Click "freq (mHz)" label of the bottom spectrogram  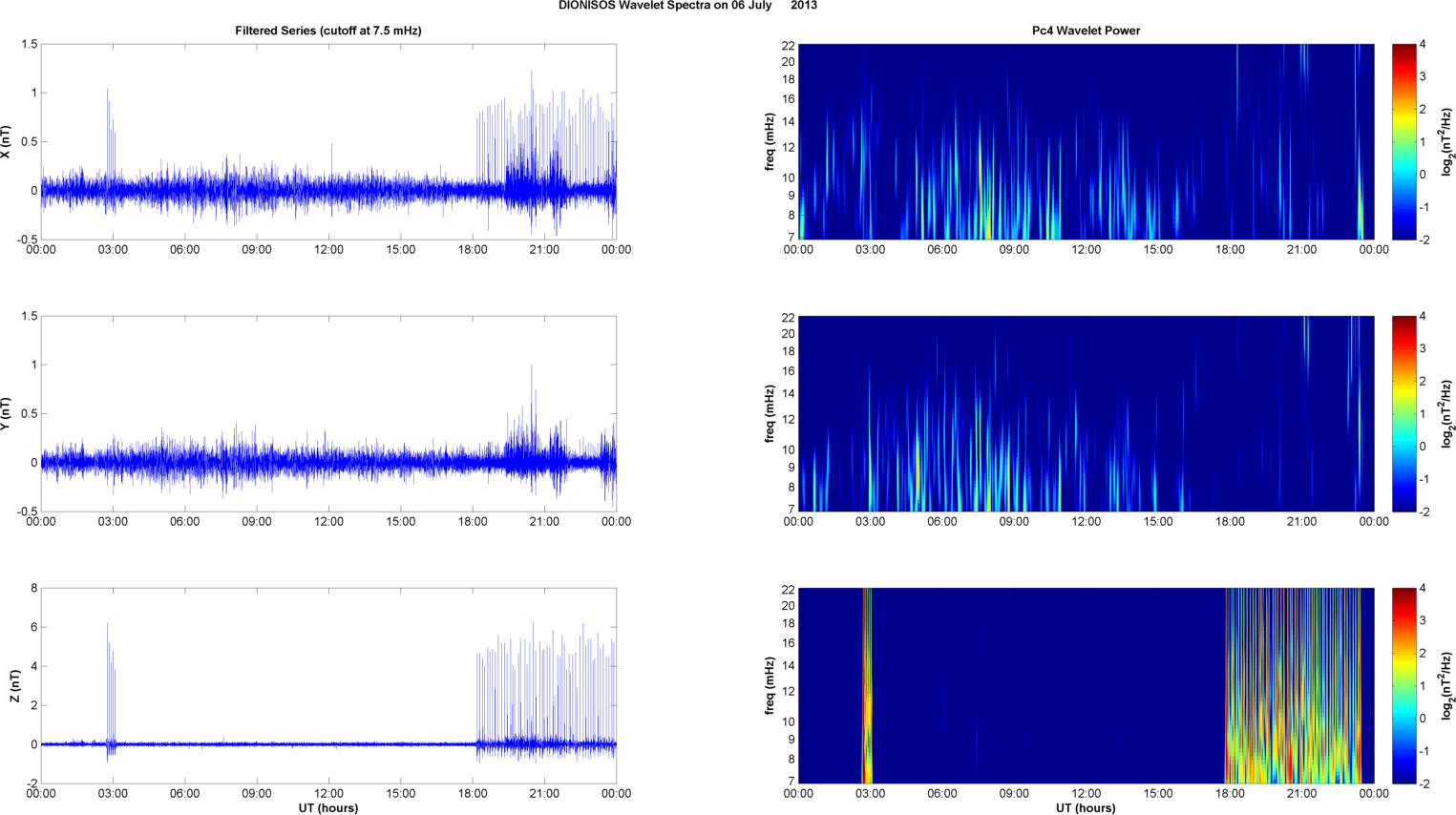click(769, 686)
